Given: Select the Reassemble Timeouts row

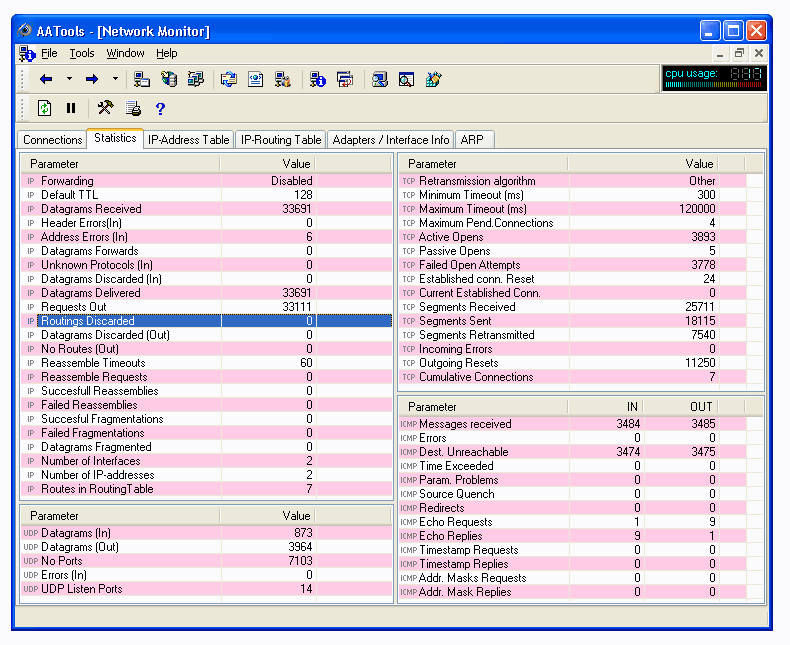Looking at the screenshot, I should click(x=207, y=363).
